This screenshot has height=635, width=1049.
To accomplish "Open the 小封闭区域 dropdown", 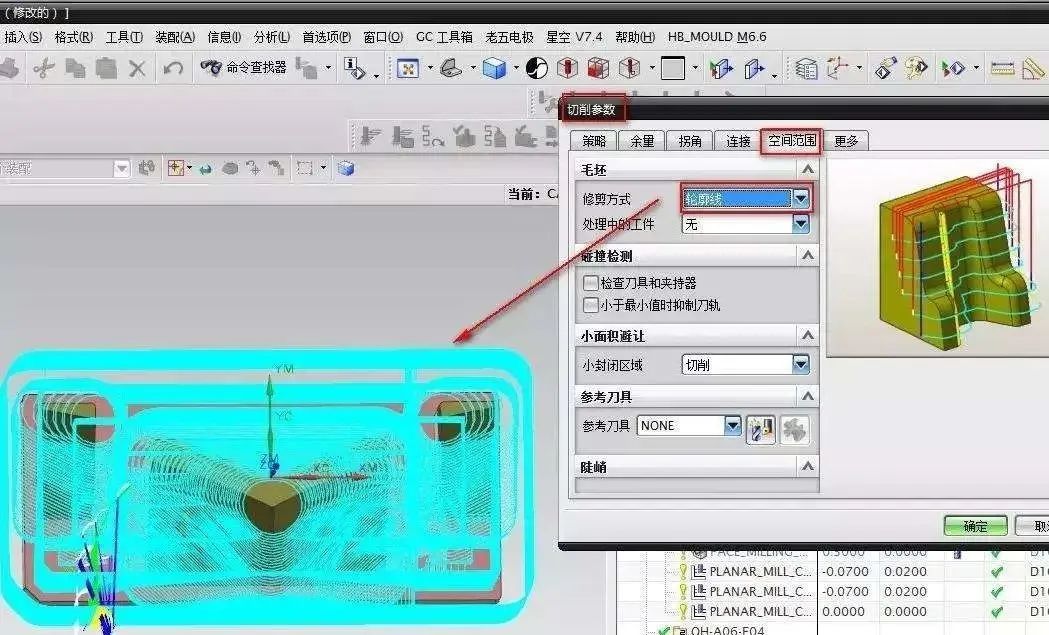I will 800,366.
